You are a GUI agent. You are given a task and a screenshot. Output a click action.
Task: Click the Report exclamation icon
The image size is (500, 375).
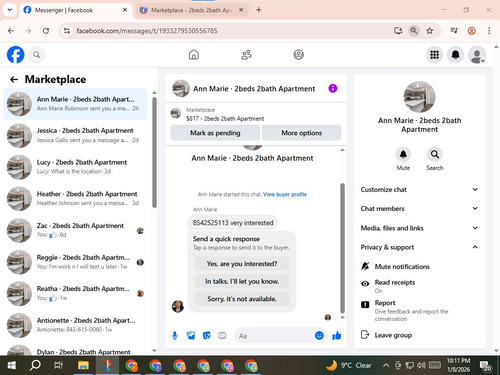(365, 304)
